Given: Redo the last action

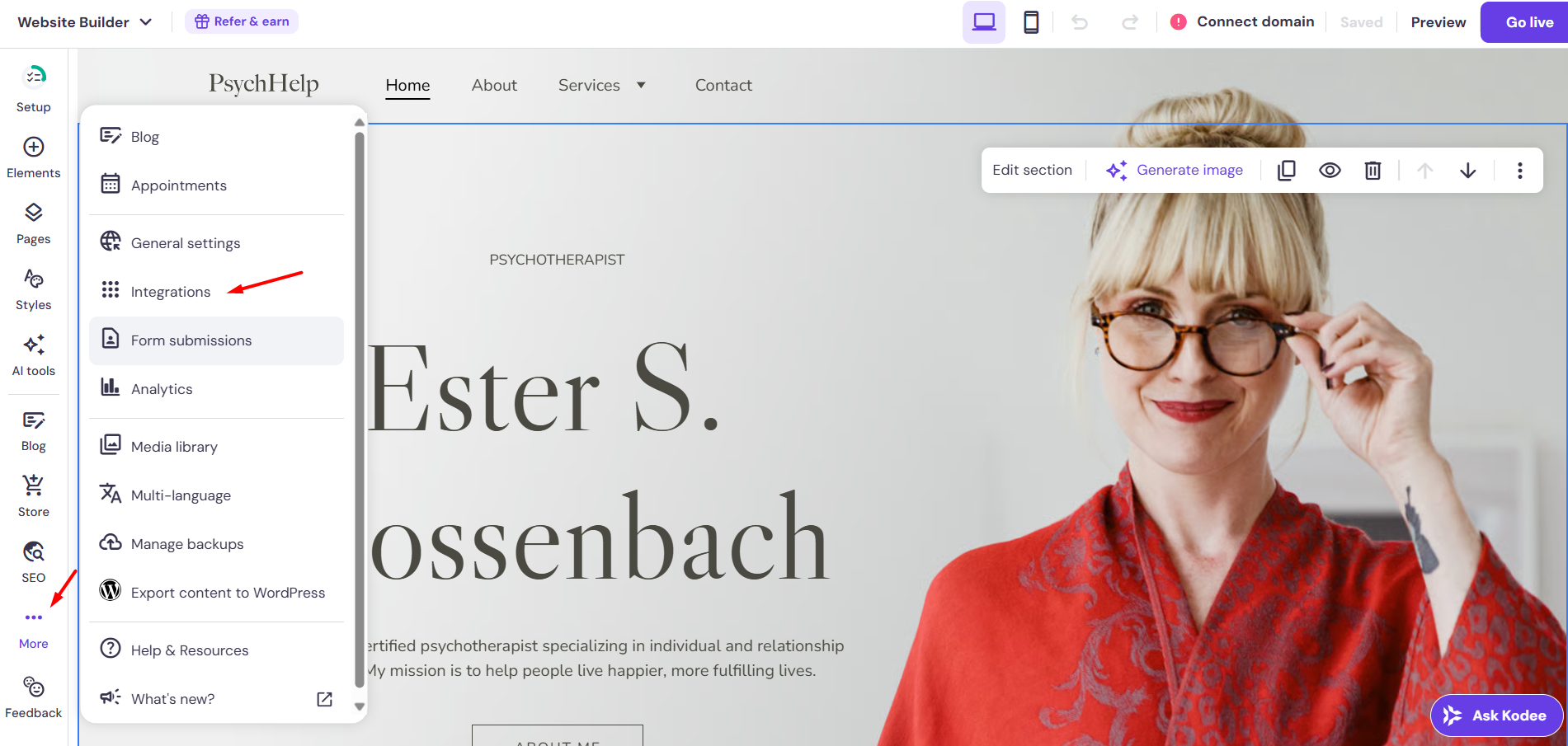Looking at the screenshot, I should point(1130,22).
